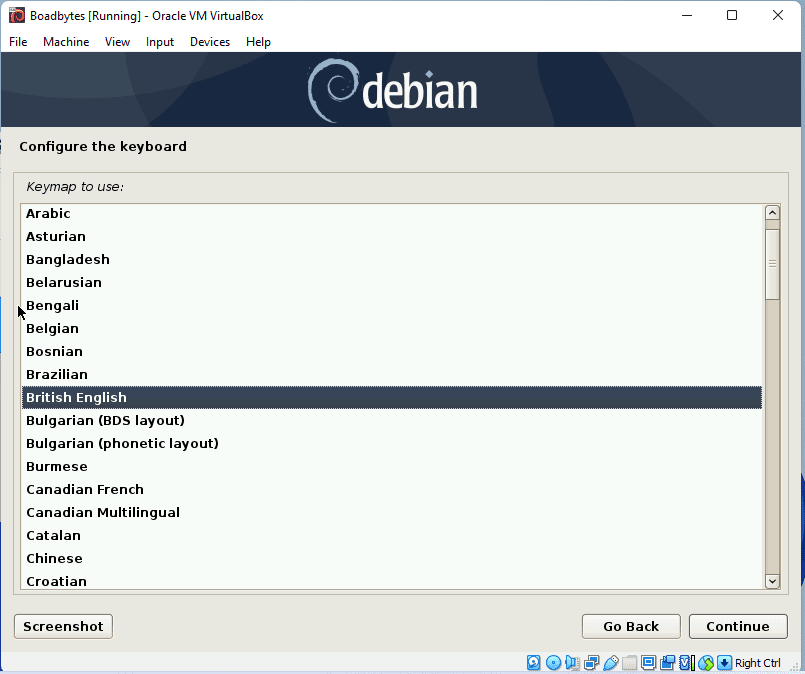The width and height of the screenshot is (805, 674).
Task: Click the Go Back button
Action: [631, 627]
